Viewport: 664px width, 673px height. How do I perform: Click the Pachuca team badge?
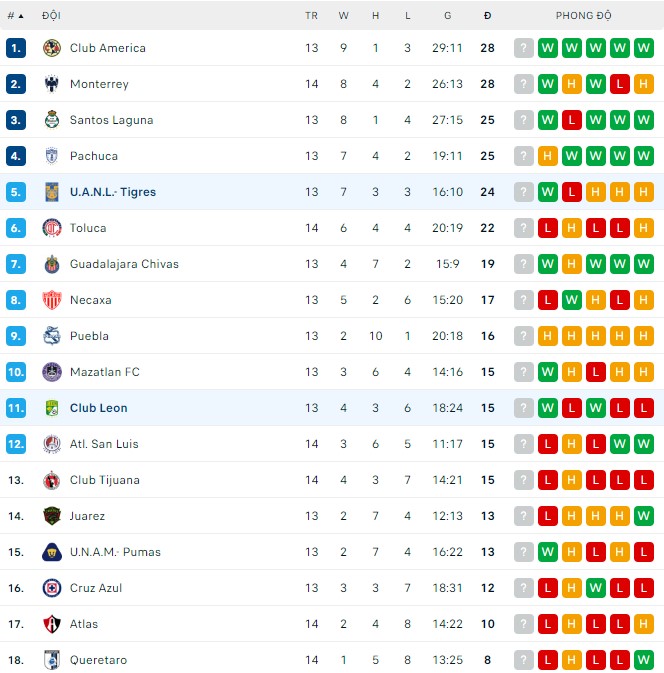pyautogui.click(x=52, y=156)
